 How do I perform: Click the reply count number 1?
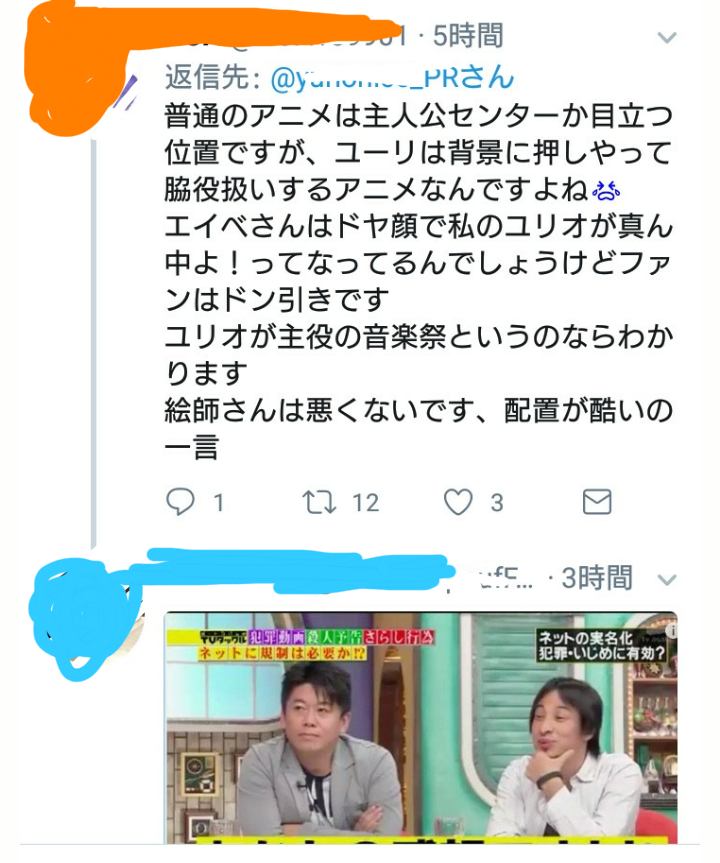coord(219,502)
